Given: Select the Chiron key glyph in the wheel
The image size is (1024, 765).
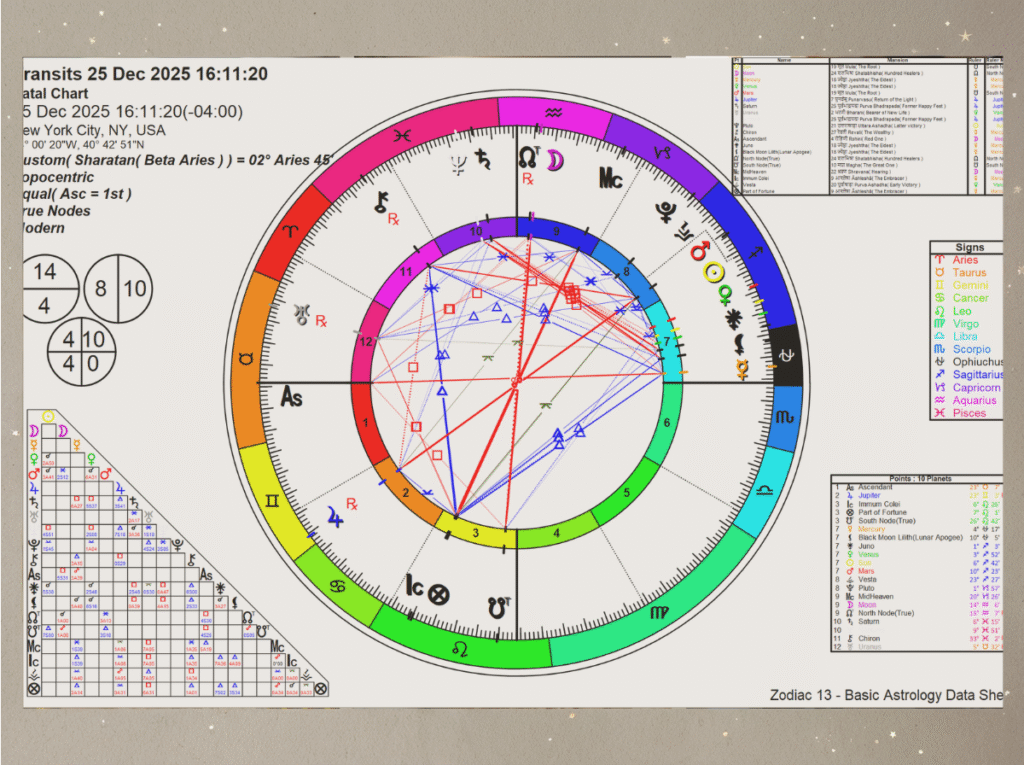Looking at the screenshot, I should [x=381, y=204].
